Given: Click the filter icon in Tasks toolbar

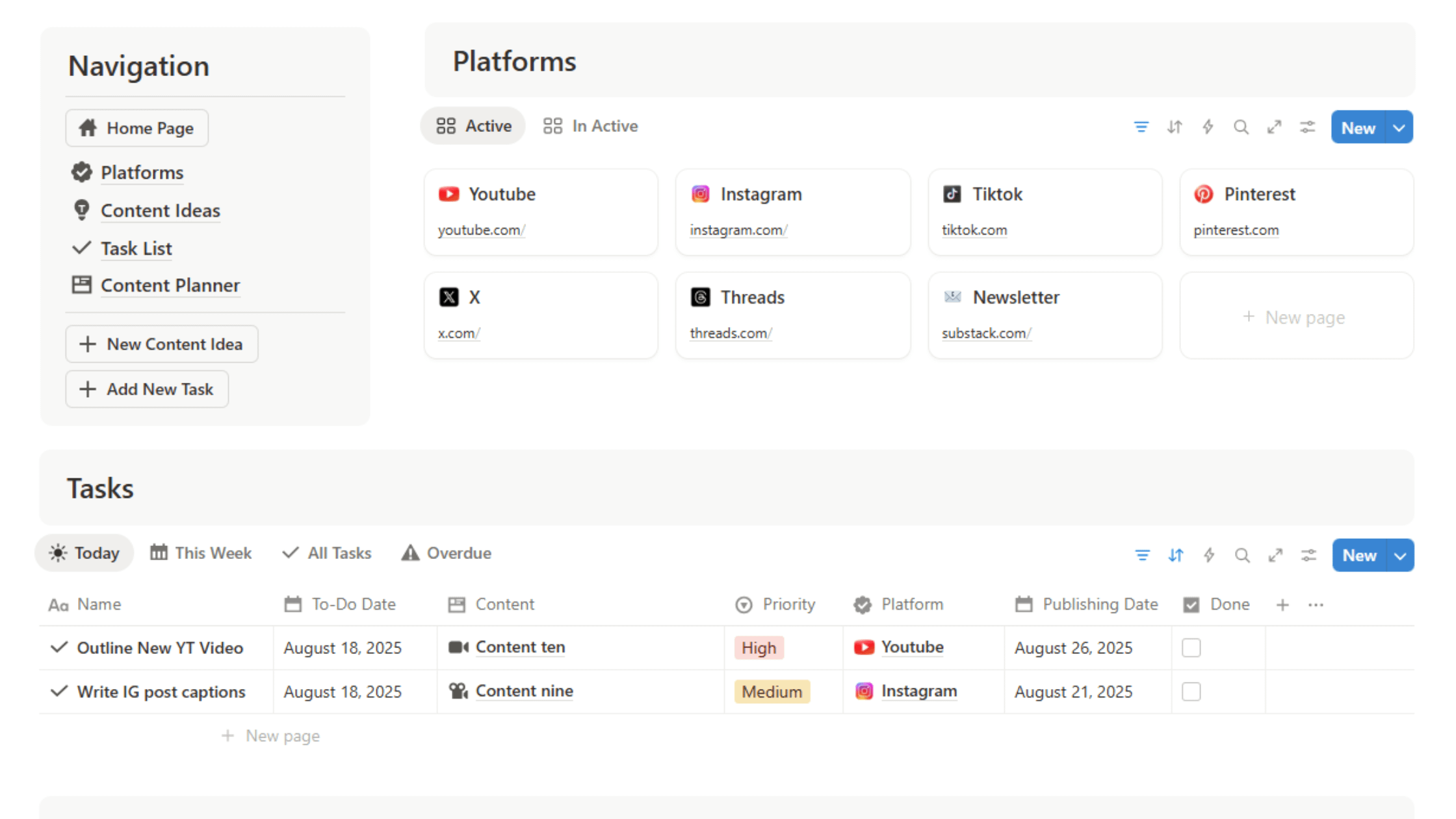Looking at the screenshot, I should pos(1142,555).
